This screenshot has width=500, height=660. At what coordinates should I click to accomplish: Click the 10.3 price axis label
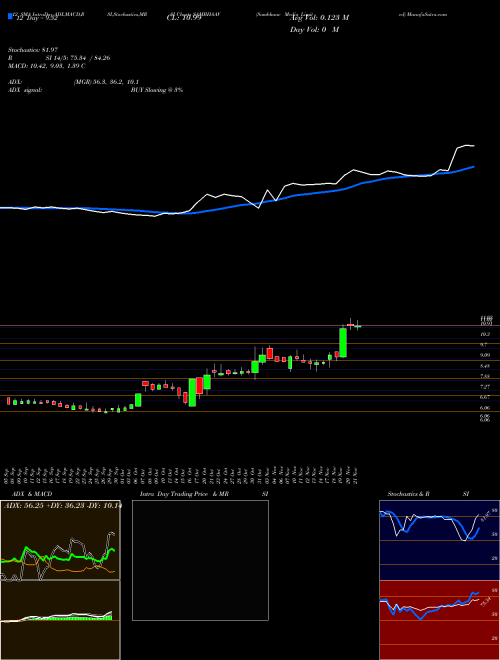[x=485, y=335]
